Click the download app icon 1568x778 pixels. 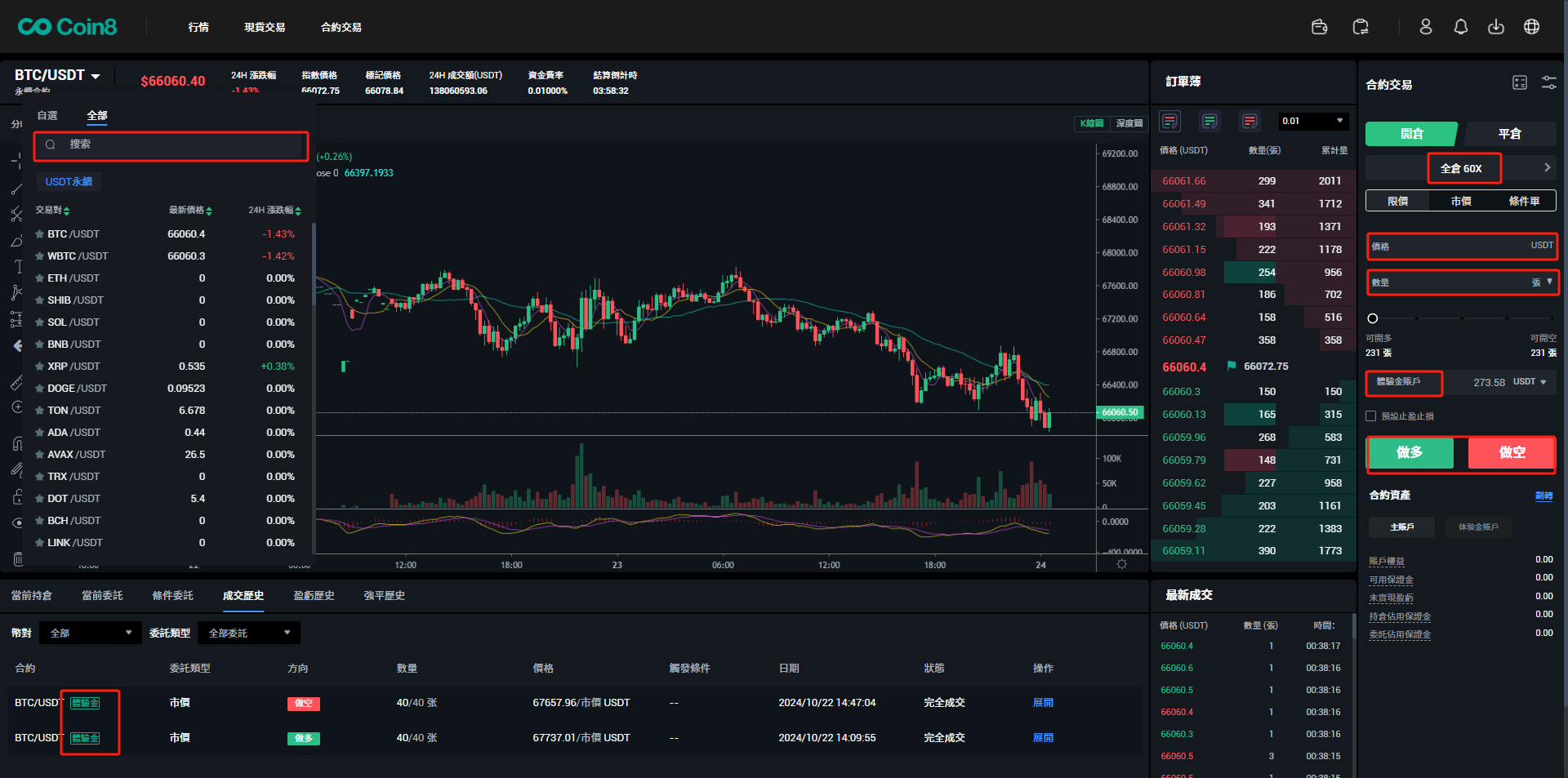coord(1495,27)
